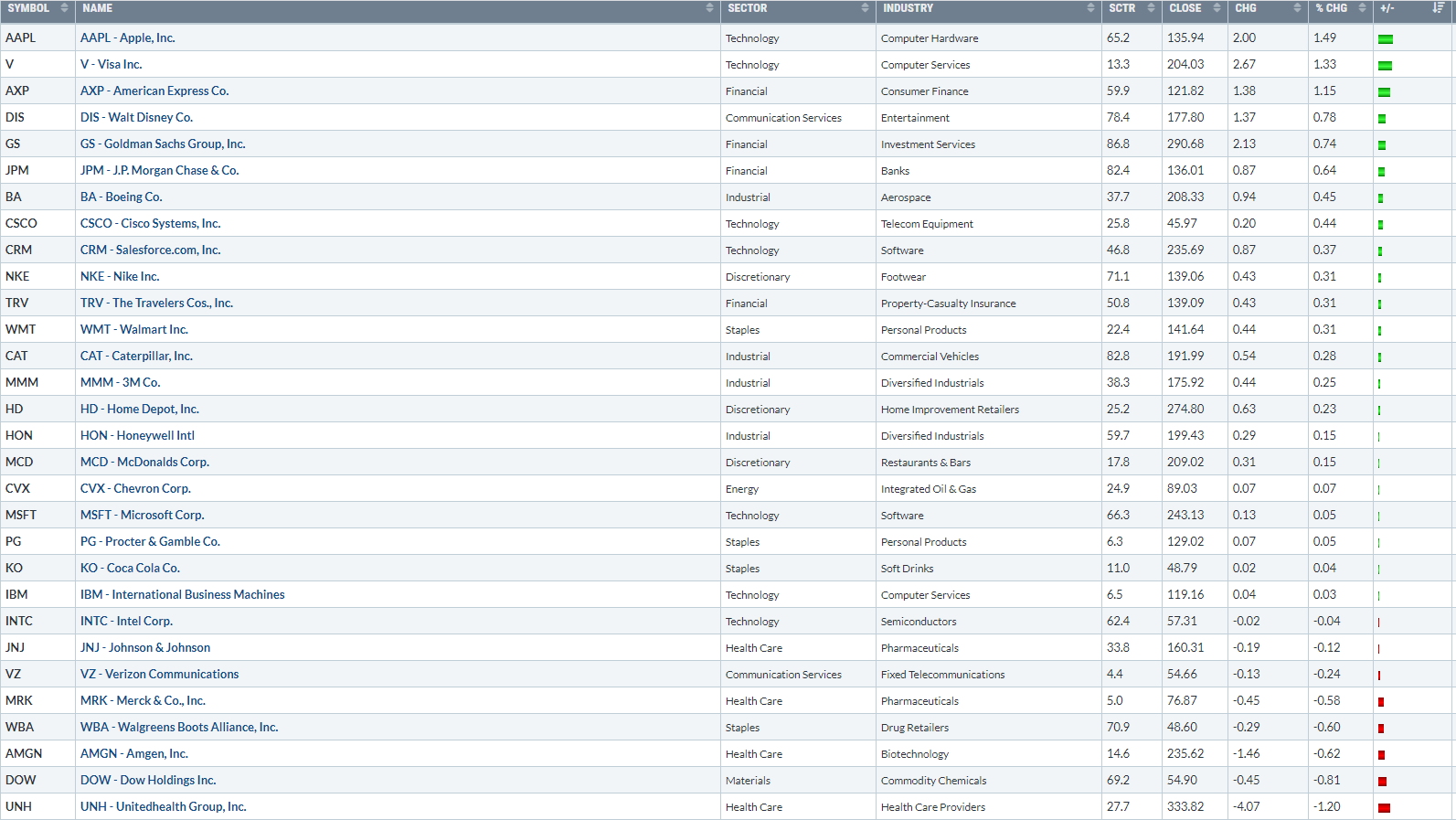The width and height of the screenshot is (1456, 820).
Task: Open JPM - J.P. Morgan Chase link
Action: click(160, 170)
